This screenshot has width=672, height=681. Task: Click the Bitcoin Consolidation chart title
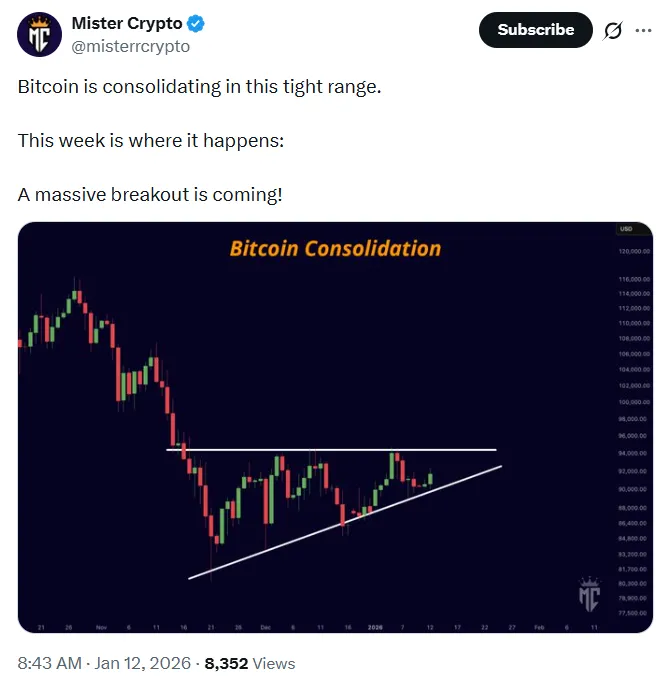(x=335, y=248)
